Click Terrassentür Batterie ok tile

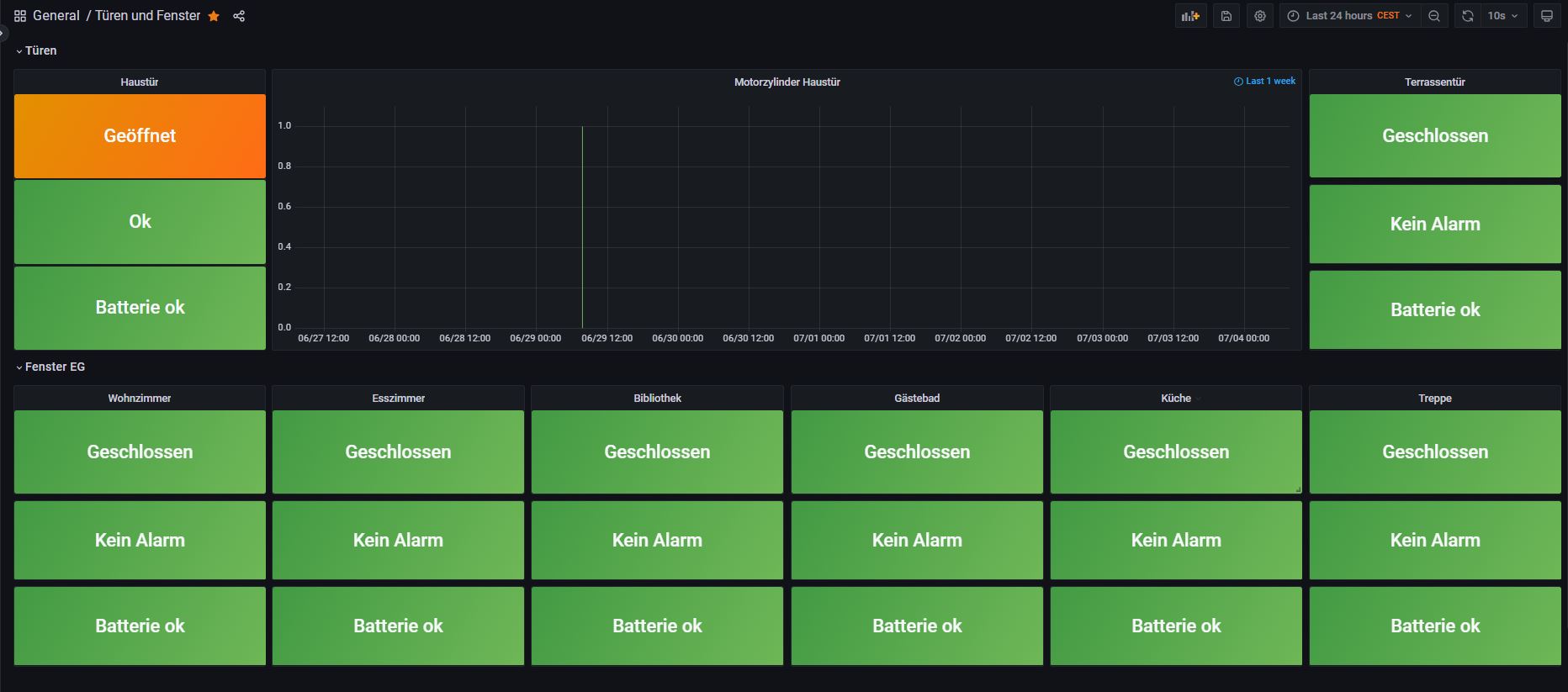[1435, 309]
